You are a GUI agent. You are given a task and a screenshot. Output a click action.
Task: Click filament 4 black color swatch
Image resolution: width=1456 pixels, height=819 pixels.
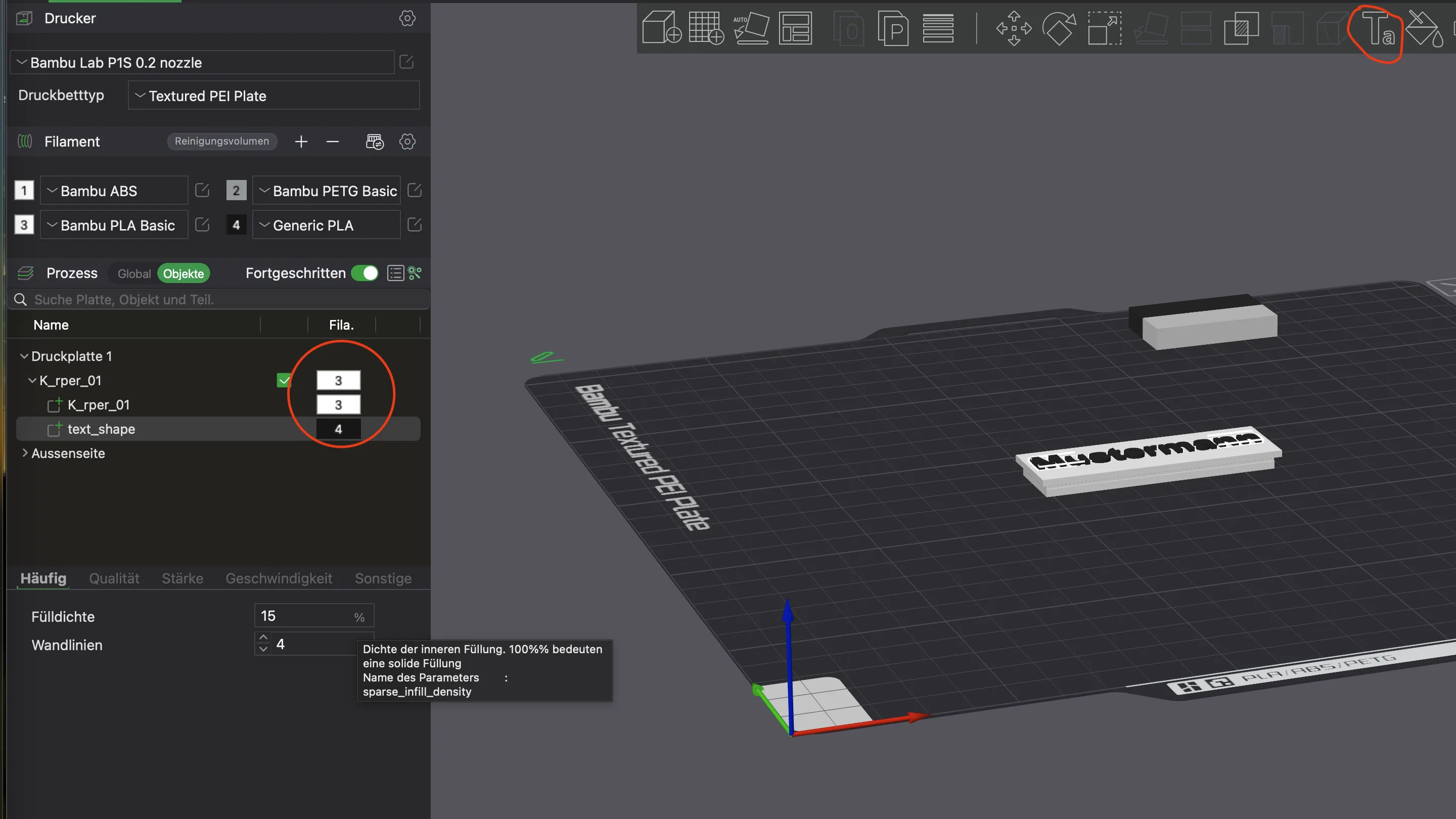click(236, 225)
